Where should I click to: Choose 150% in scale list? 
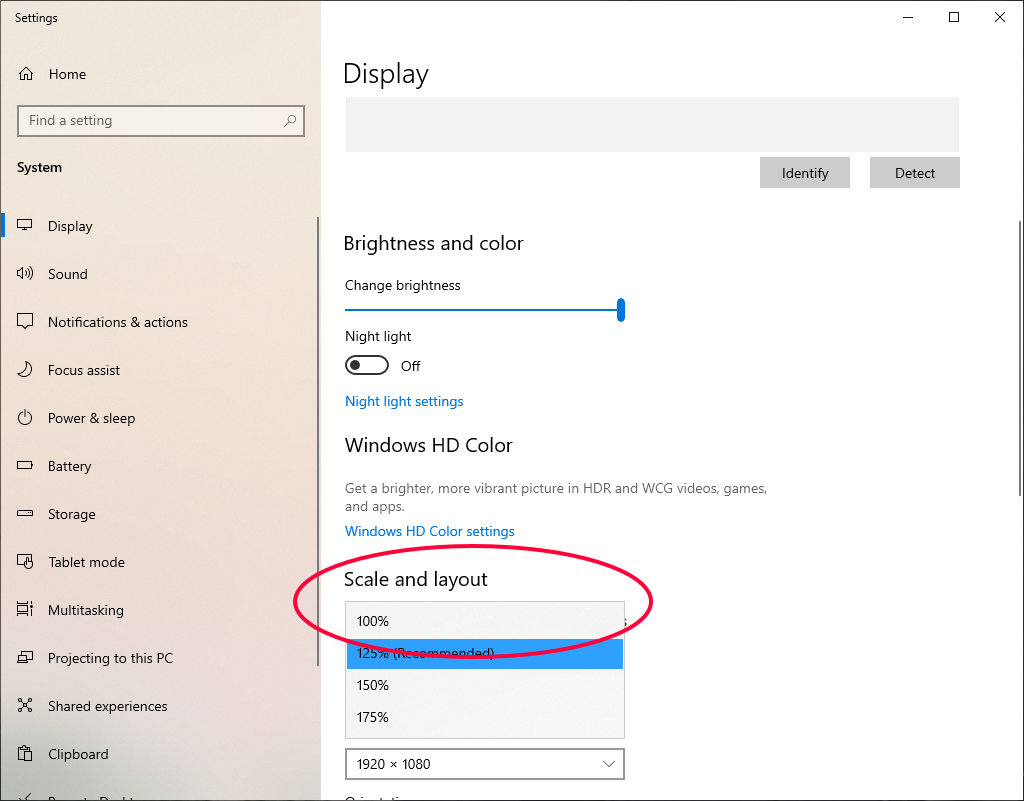(373, 685)
